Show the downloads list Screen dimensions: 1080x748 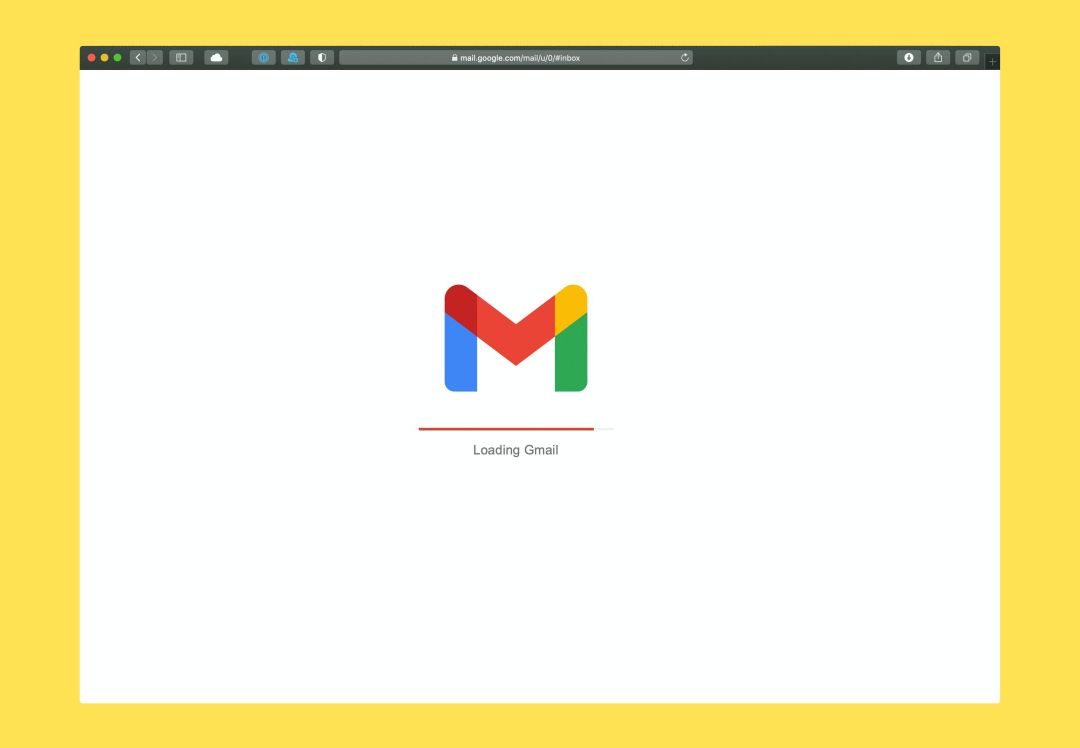coord(908,58)
